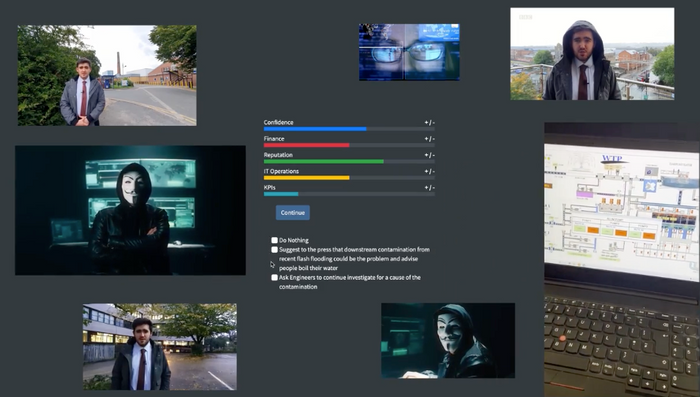Viewport: 700px width, 397px height.
Task: Open the masked hacker with crossed arms image
Action: pyautogui.click(x=130, y=210)
